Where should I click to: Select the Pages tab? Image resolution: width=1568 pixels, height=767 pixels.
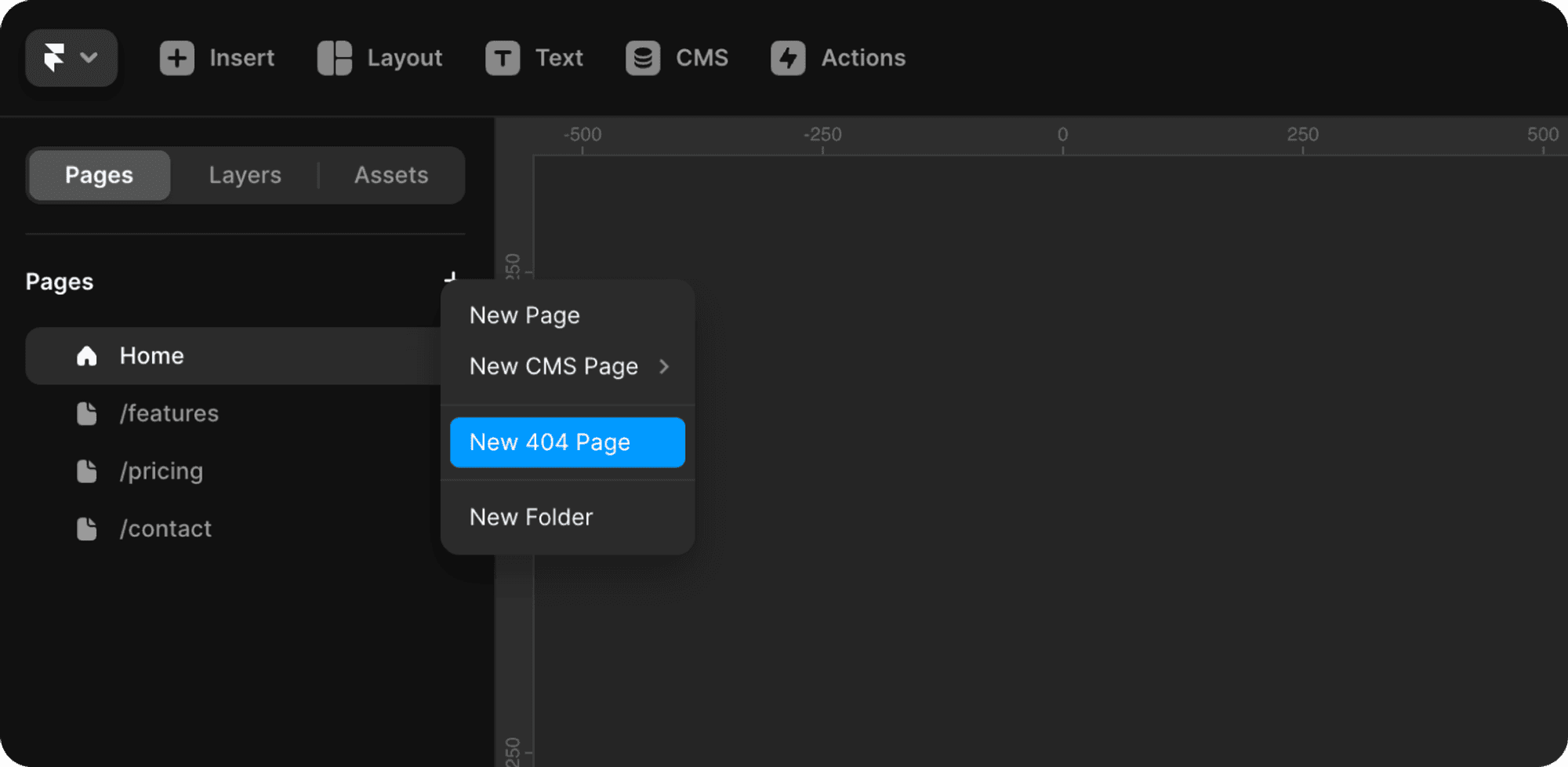point(99,175)
